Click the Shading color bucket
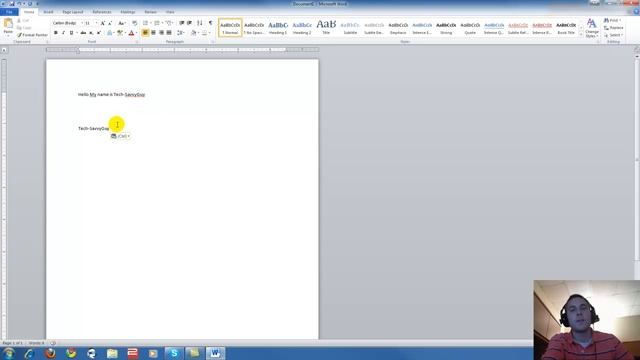 (x=193, y=33)
